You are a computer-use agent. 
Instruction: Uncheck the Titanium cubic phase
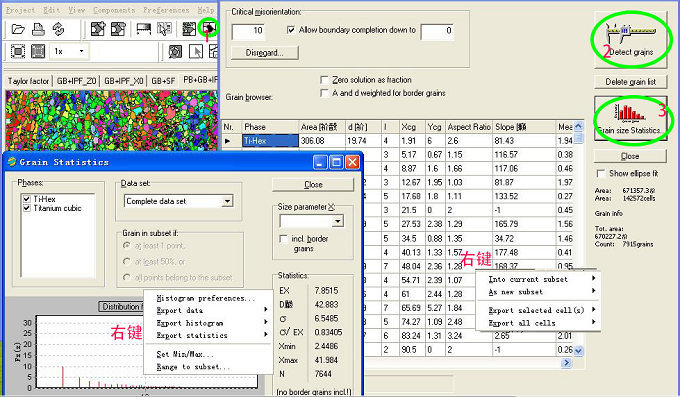(x=27, y=208)
